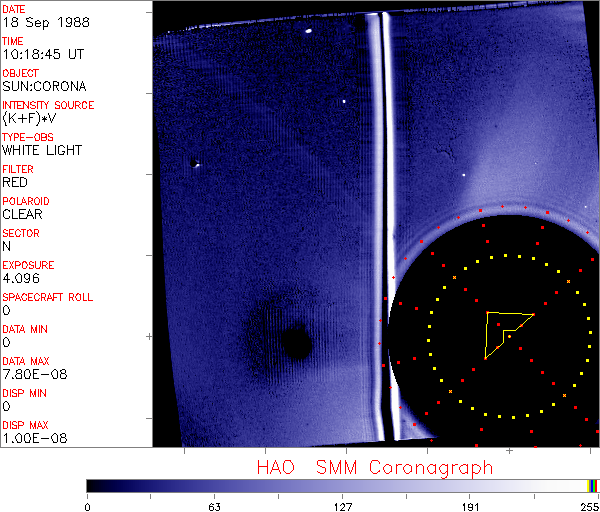Click the dark circular spot in the corona image

point(295,343)
